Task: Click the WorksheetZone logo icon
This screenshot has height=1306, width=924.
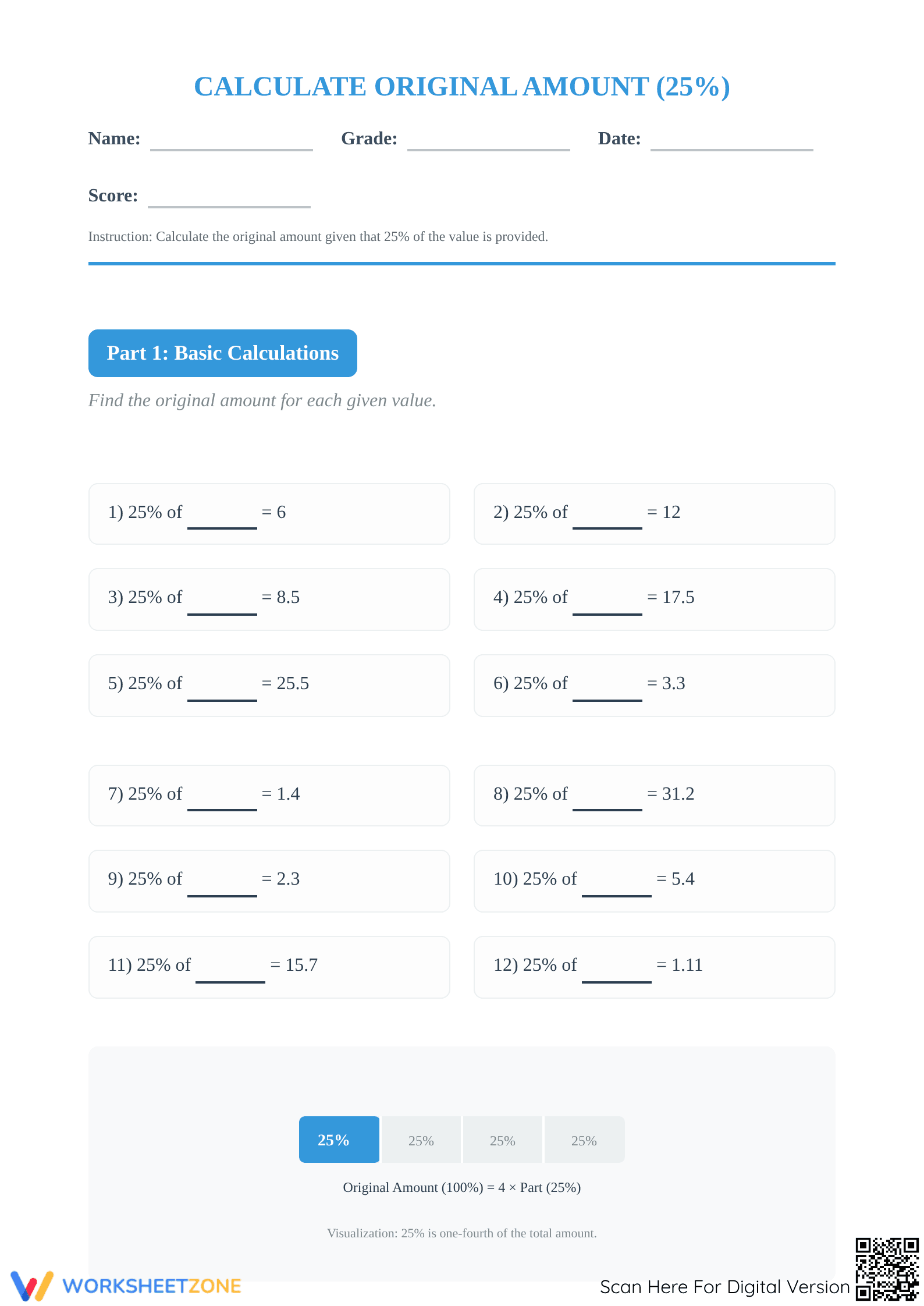Action: click(x=32, y=1286)
